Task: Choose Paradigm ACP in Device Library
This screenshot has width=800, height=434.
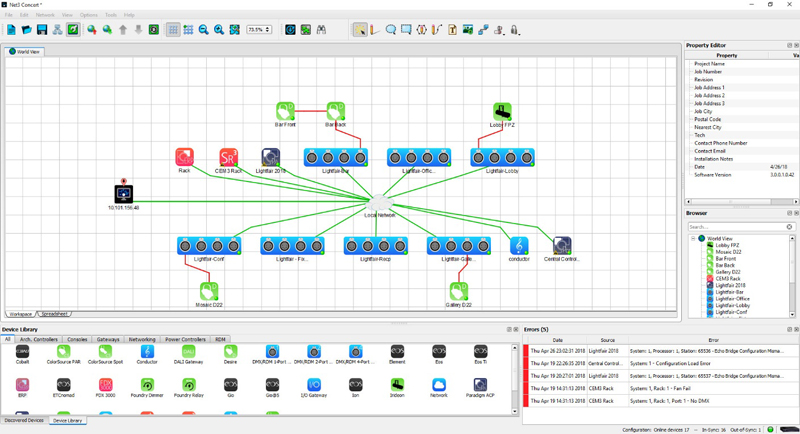Action: point(480,387)
